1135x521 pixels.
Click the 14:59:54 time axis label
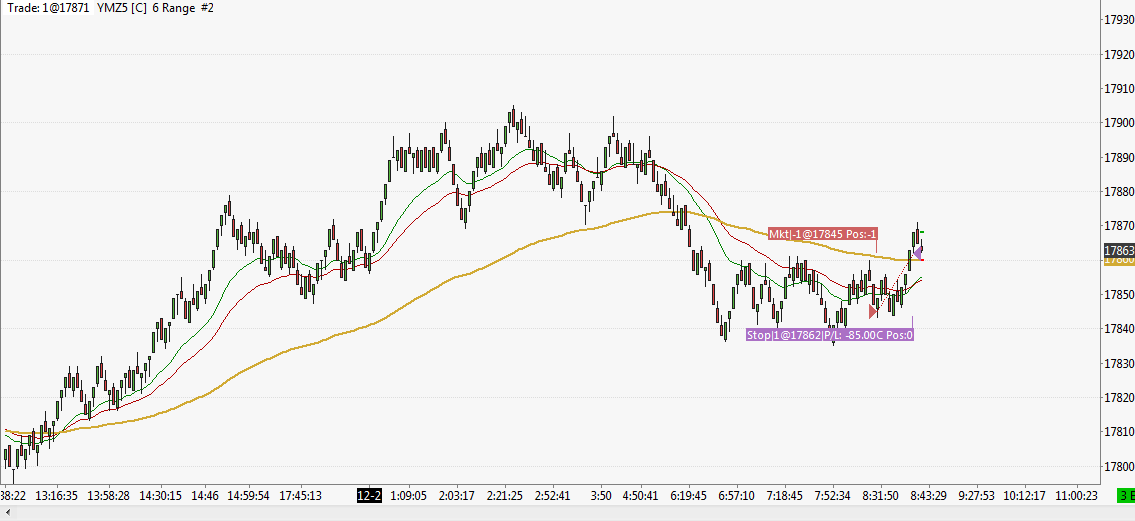point(248,496)
